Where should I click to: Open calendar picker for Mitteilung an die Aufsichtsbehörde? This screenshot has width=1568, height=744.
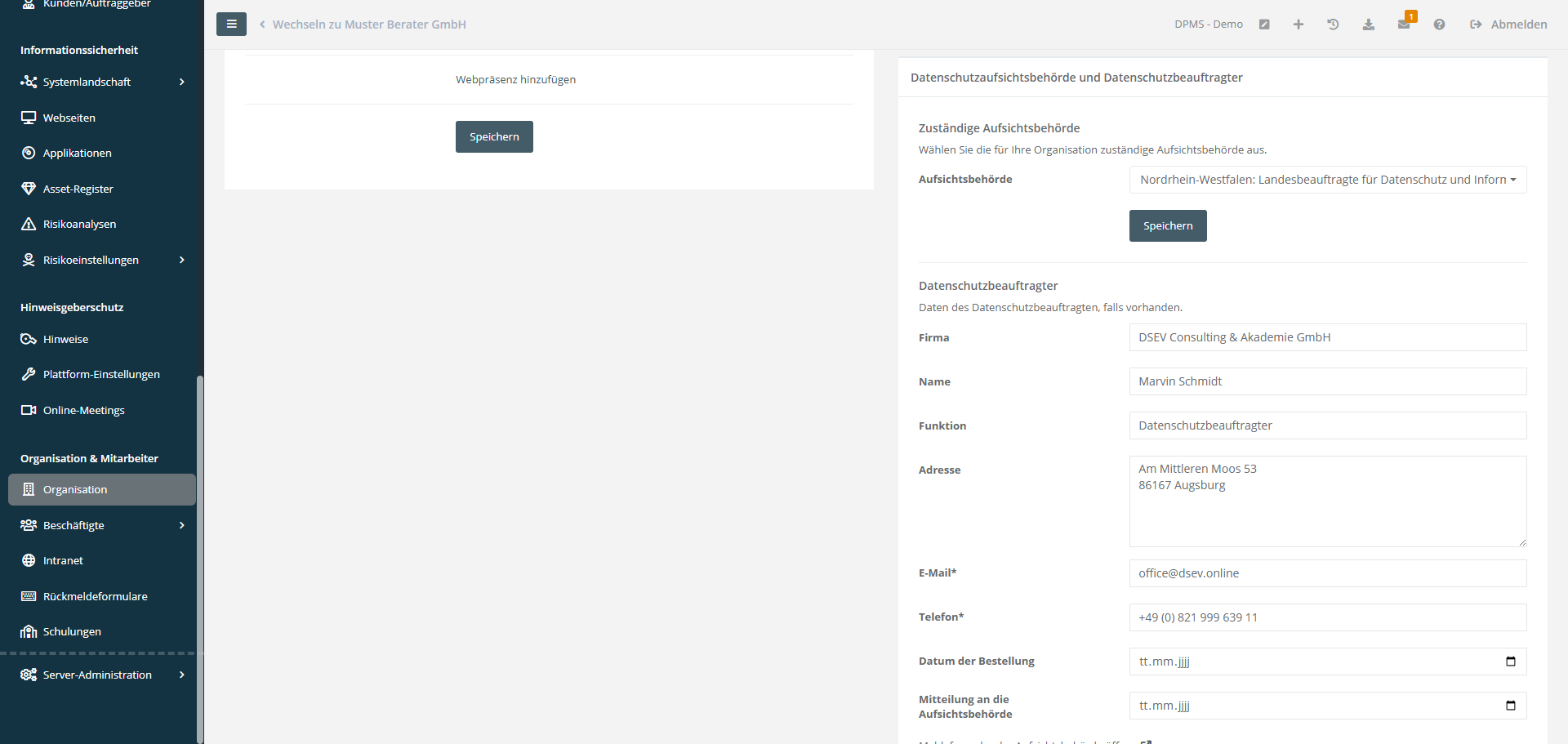coord(1510,706)
